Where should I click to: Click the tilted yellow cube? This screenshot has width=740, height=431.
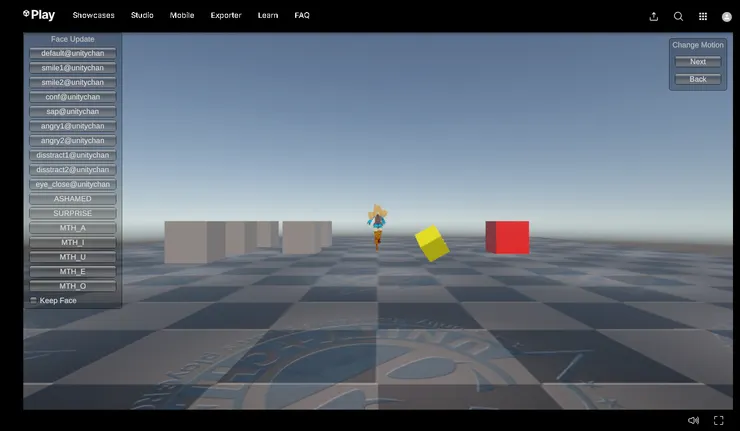(432, 243)
